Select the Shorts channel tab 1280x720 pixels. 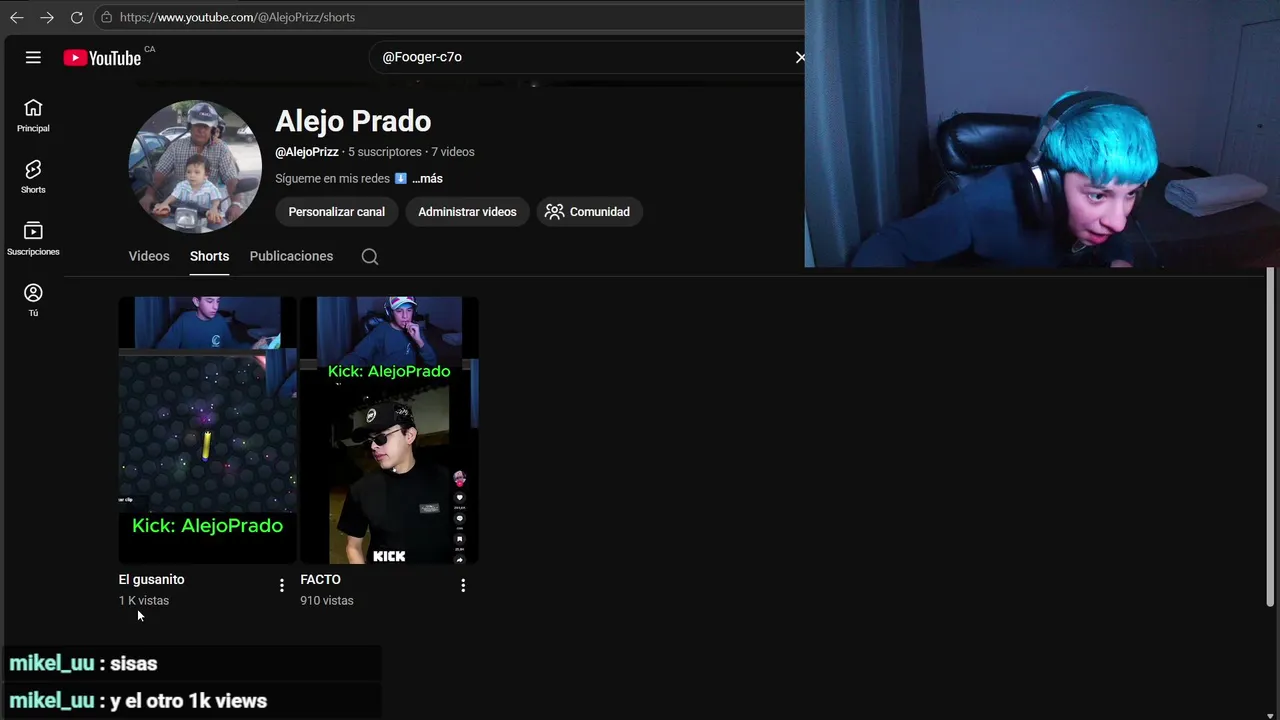tap(209, 256)
